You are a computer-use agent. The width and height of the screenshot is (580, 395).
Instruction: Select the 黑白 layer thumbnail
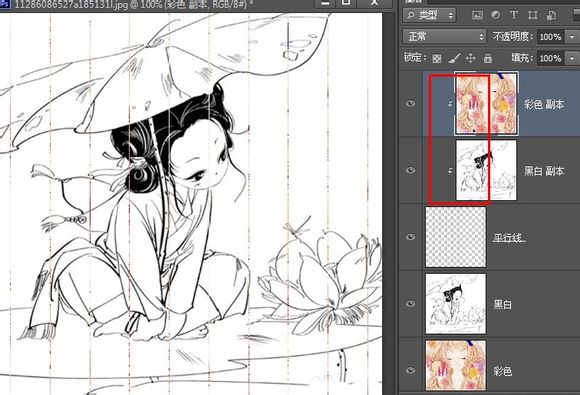pos(456,304)
